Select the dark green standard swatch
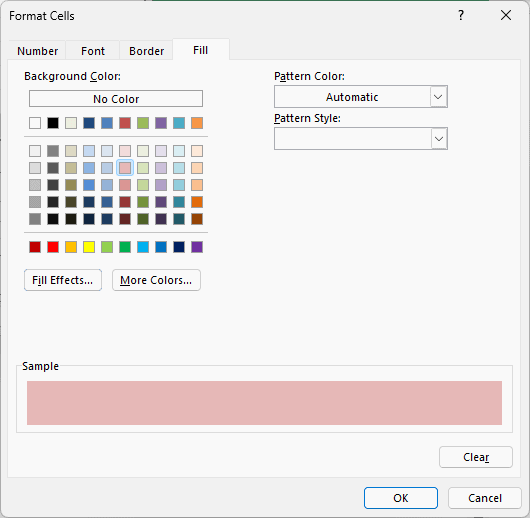 tap(125, 247)
